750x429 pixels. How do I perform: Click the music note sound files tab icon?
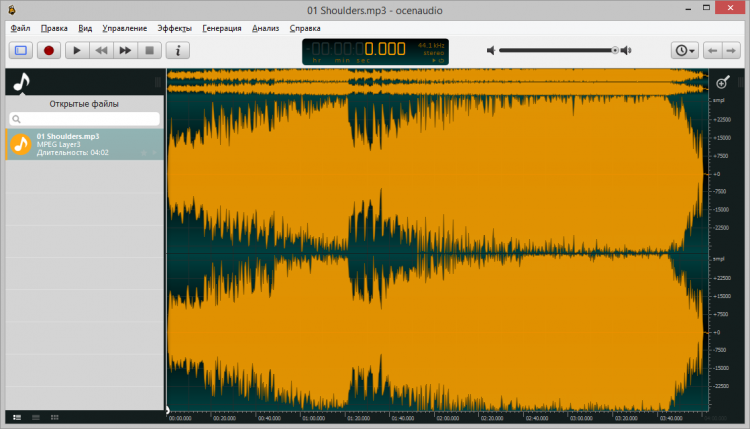22,82
